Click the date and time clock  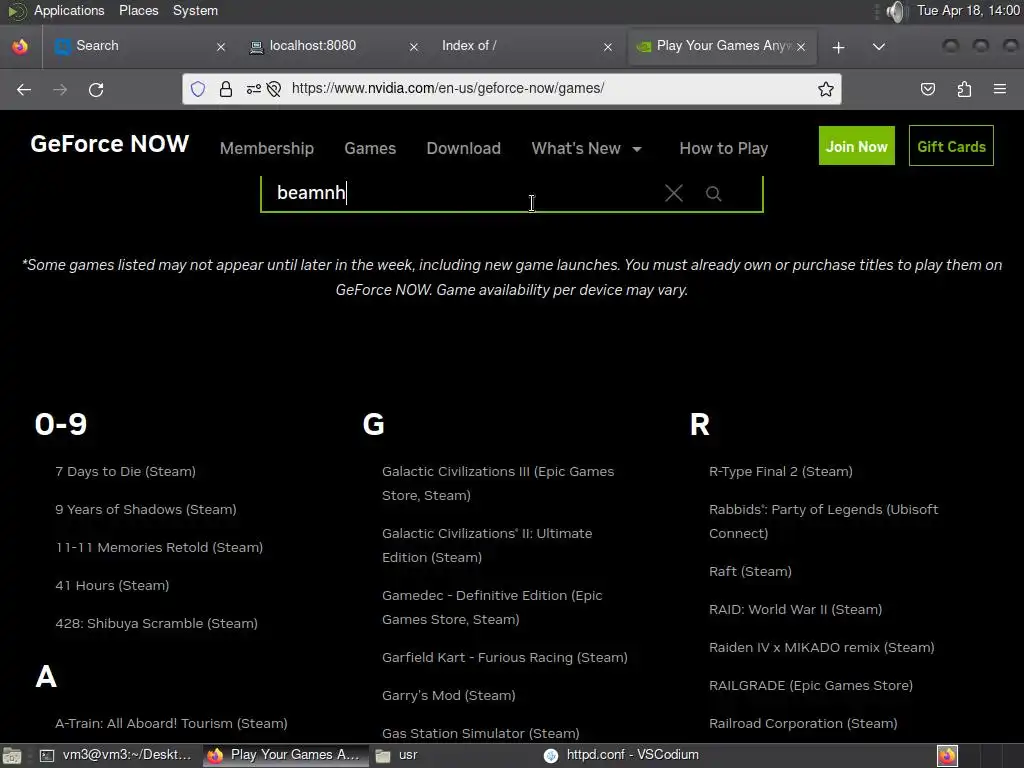pyautogui.click(x=968, y=10)
